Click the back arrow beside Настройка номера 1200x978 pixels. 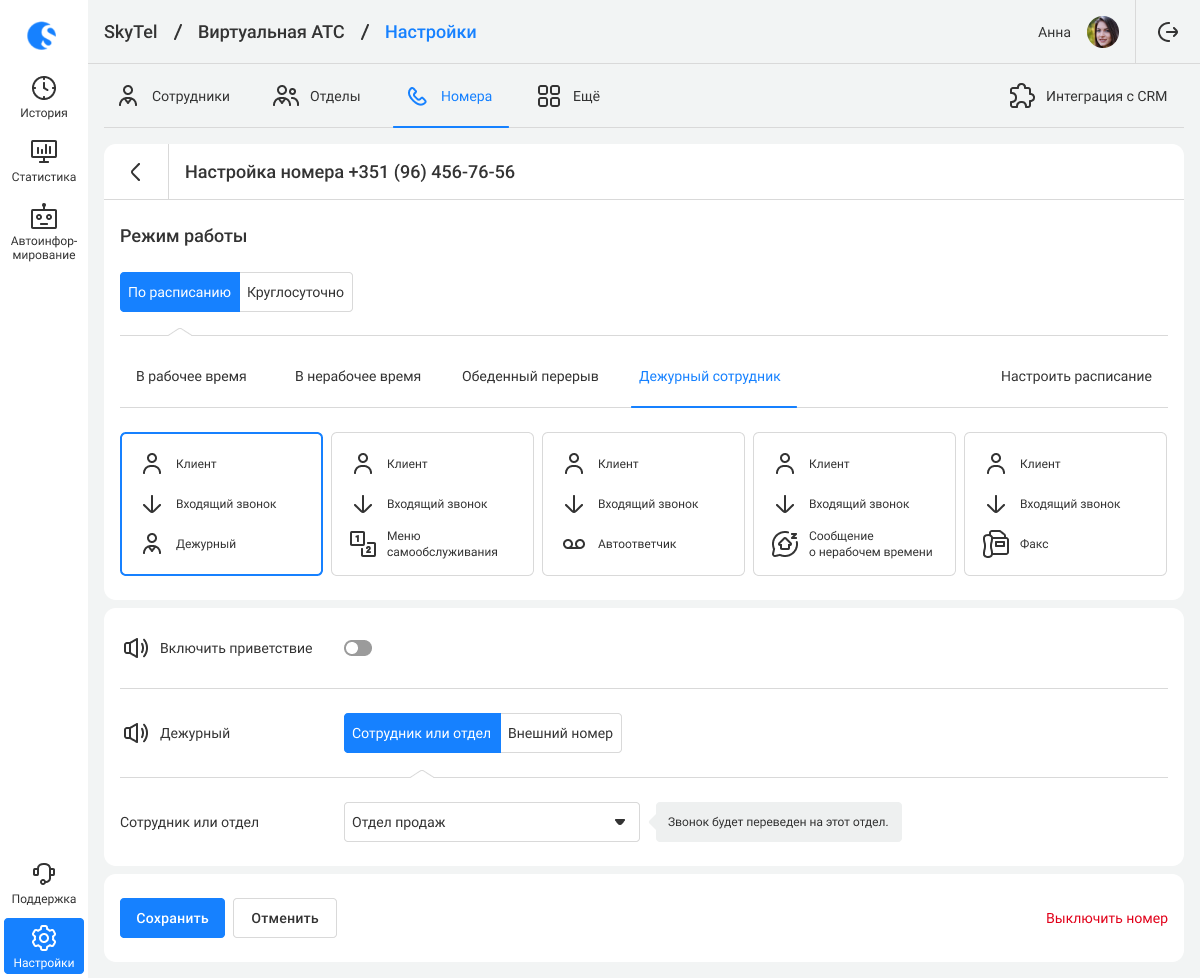pyautogui.click(x=136, y=172)
